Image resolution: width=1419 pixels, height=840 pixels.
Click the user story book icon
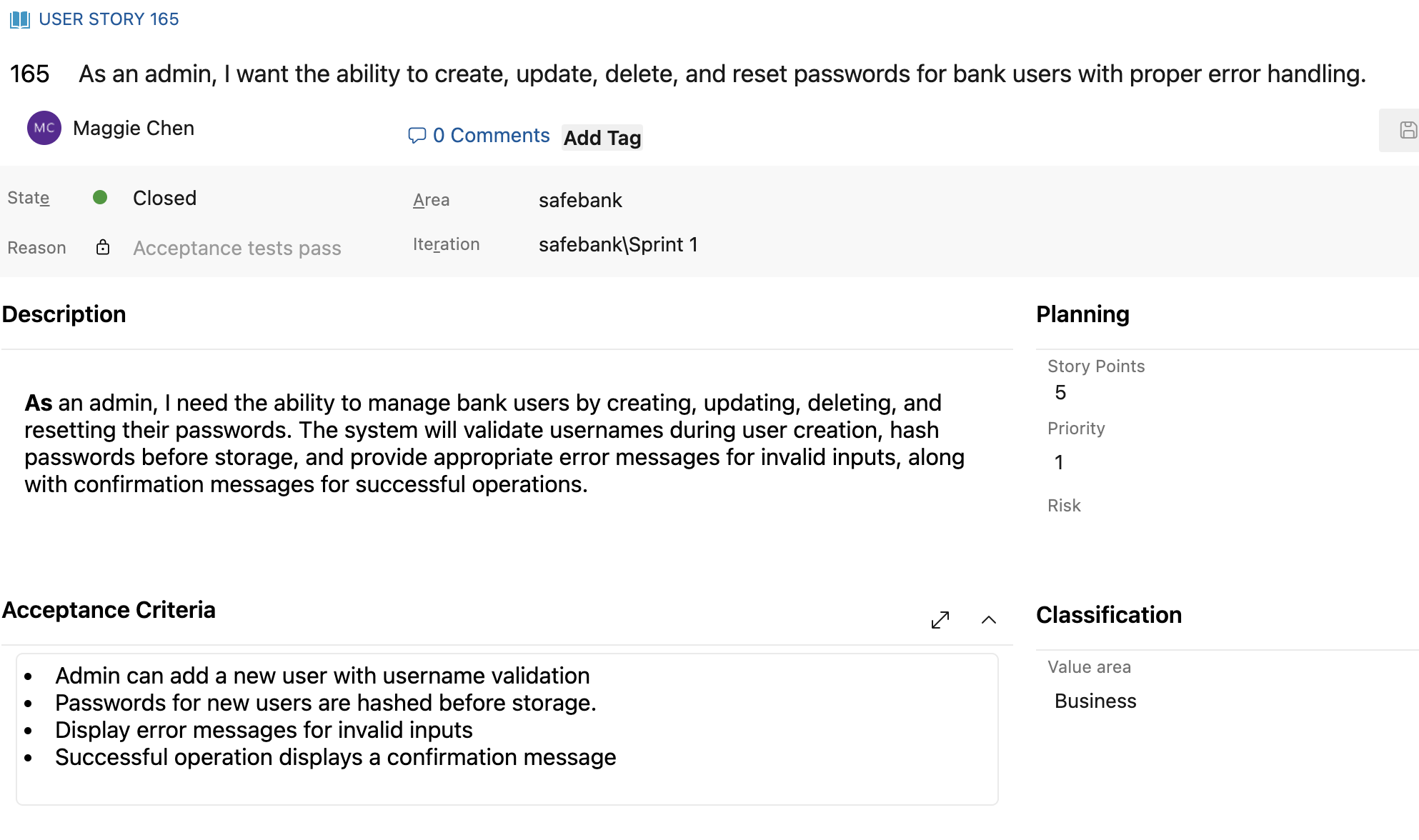[x=20, y=19]
